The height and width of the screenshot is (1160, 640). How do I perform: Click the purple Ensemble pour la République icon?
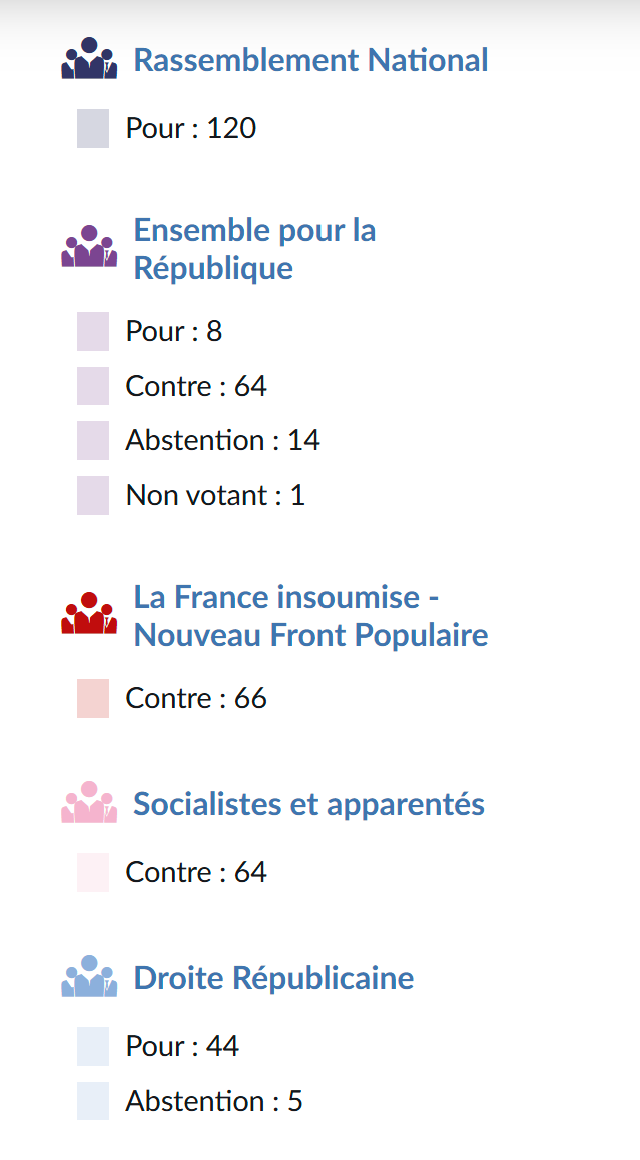[x=90, y=246]
